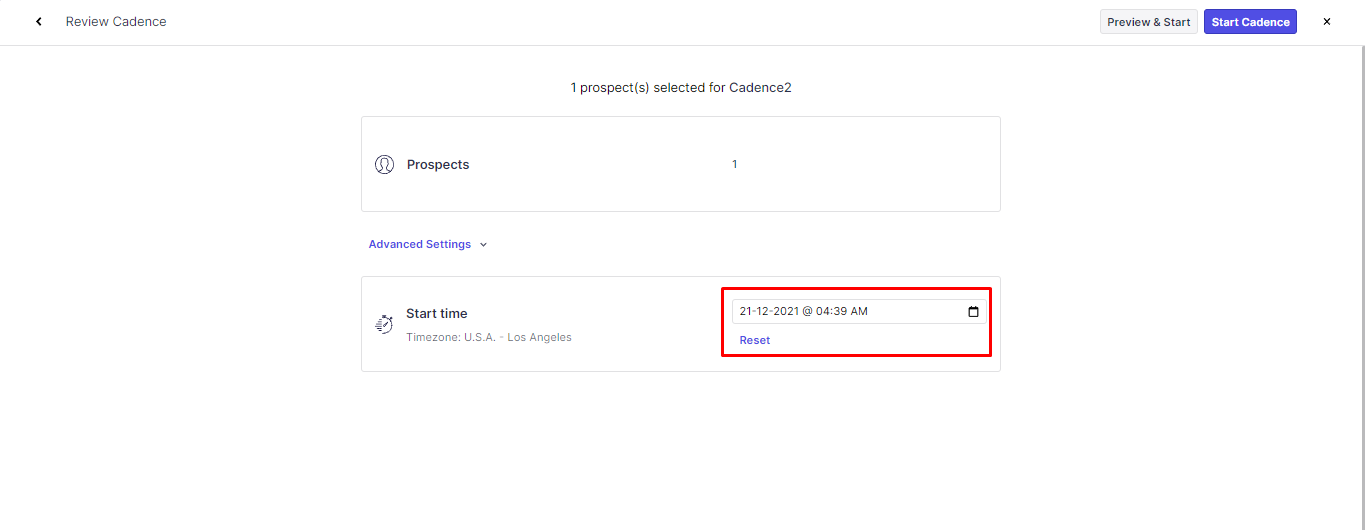Open the calendar picker icon in date field
1365x530 pixels.
[973, 312]
